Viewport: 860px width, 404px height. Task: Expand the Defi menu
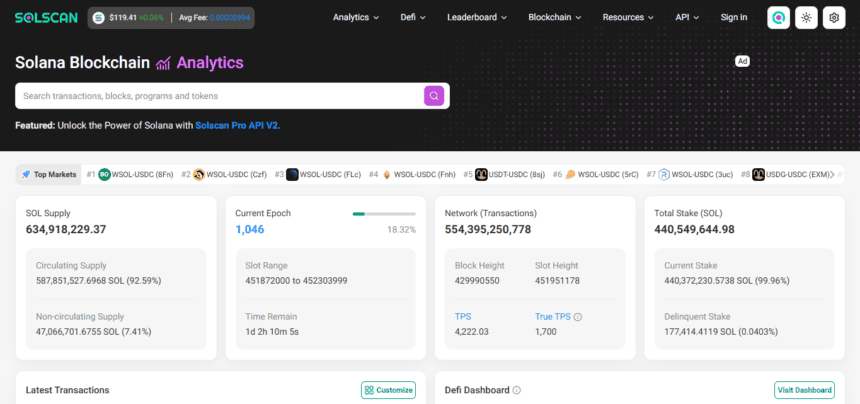point(413,18)
